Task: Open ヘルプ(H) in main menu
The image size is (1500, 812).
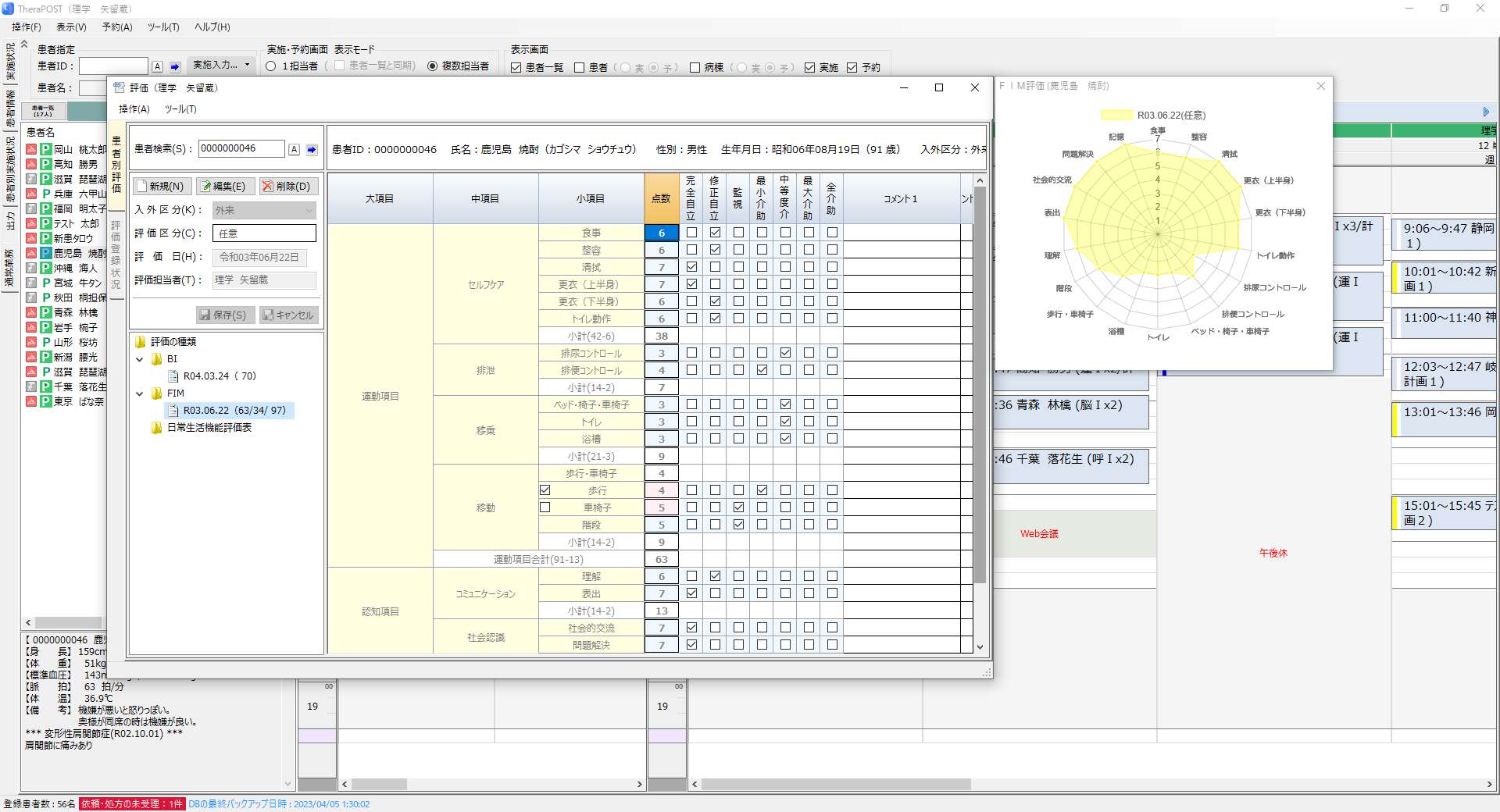Action: click(212, 27)
